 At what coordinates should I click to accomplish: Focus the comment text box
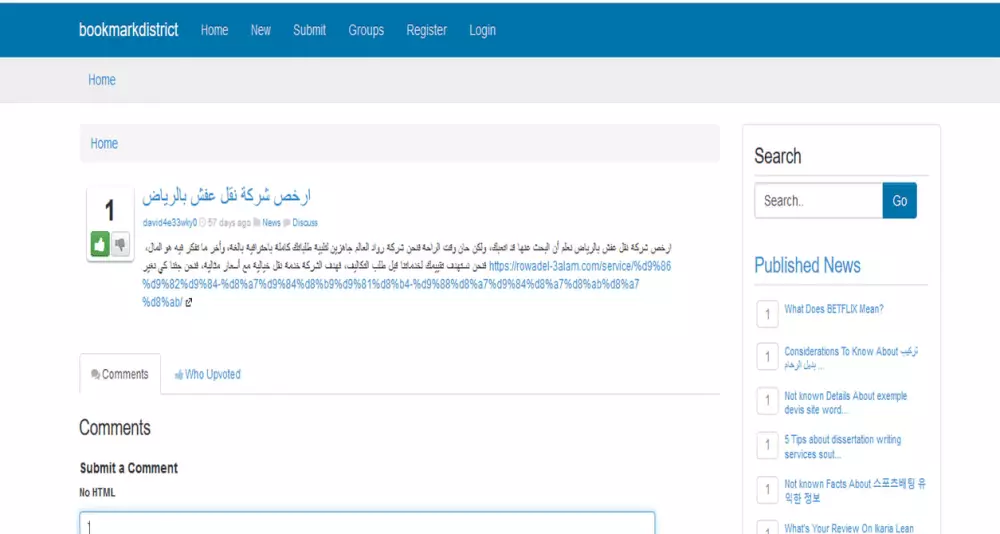[x=367, y=523]
